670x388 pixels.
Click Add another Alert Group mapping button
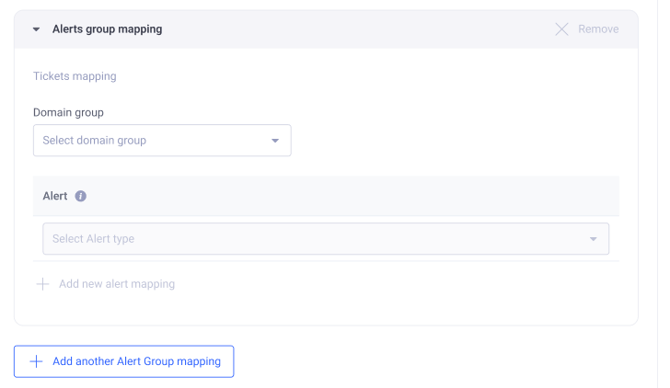(124, 362)
